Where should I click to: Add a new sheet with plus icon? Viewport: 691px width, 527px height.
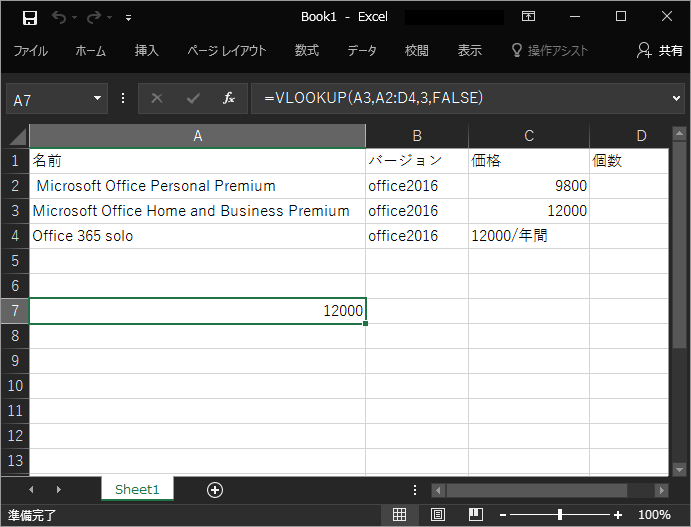(x=215, y=490)
